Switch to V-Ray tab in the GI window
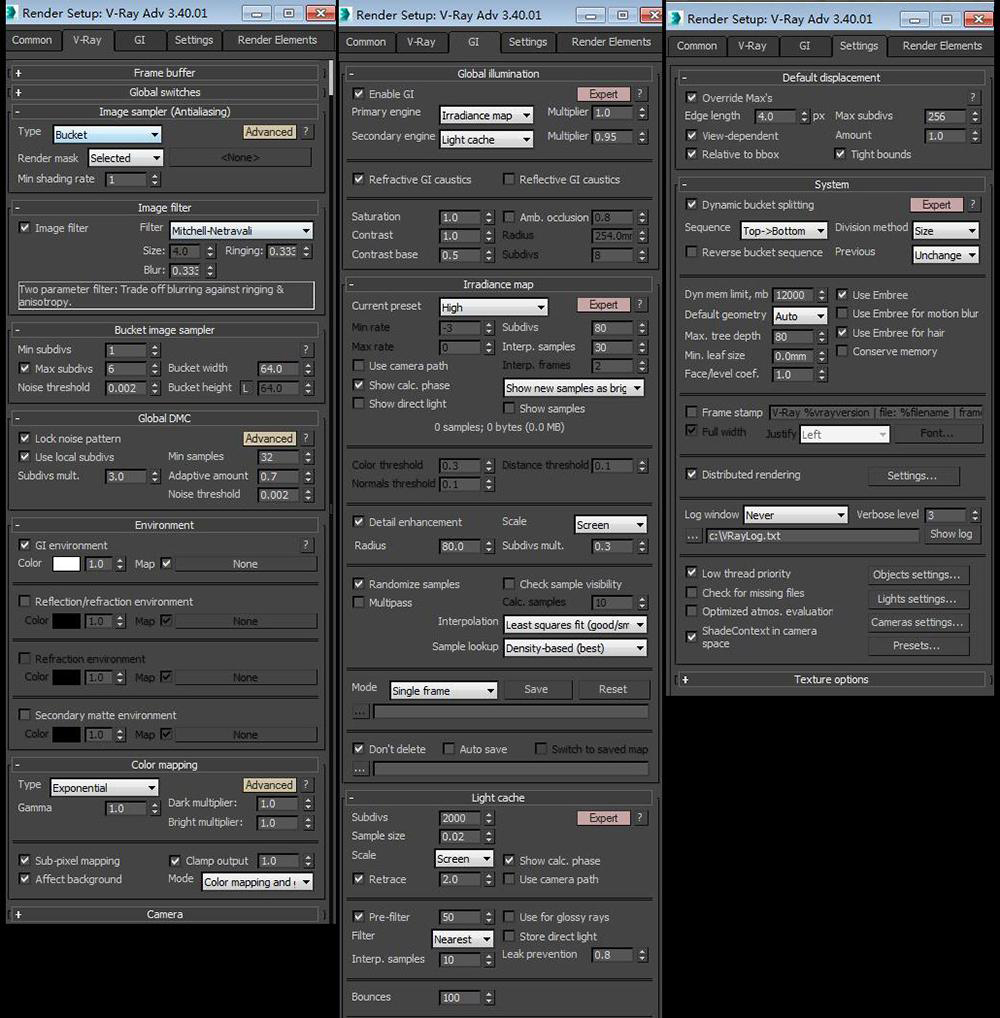The height and width of the screenshot is (1018, 1000). [x=421, y=42]
